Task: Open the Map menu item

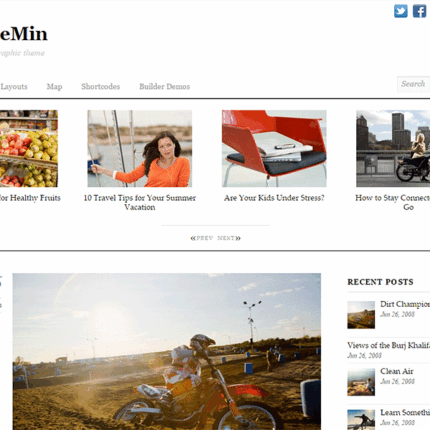Action: click(x=54, y=87)
